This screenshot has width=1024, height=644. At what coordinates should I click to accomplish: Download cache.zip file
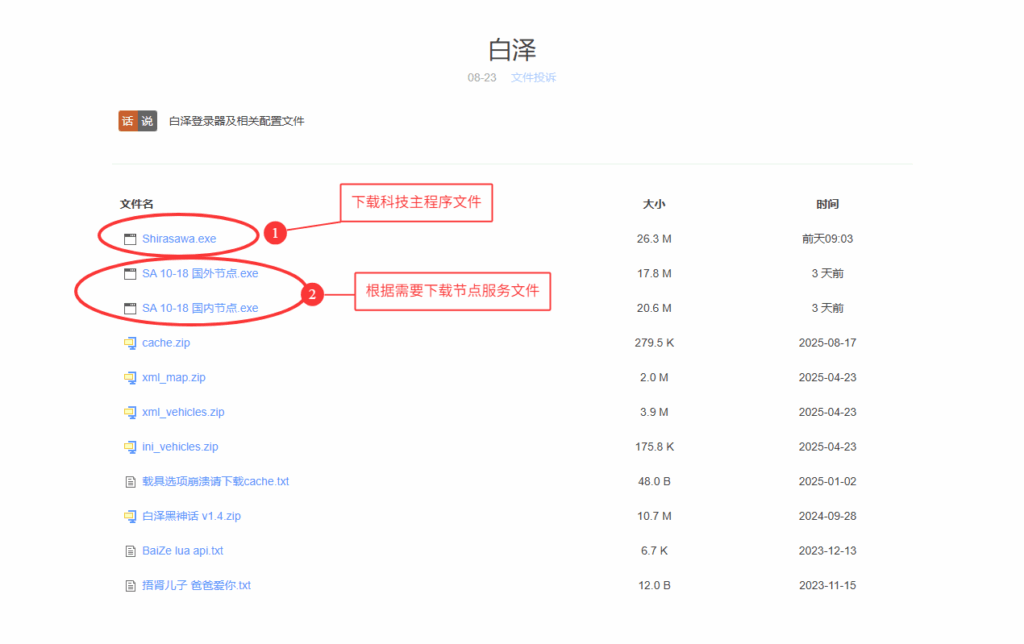[166, 343]
